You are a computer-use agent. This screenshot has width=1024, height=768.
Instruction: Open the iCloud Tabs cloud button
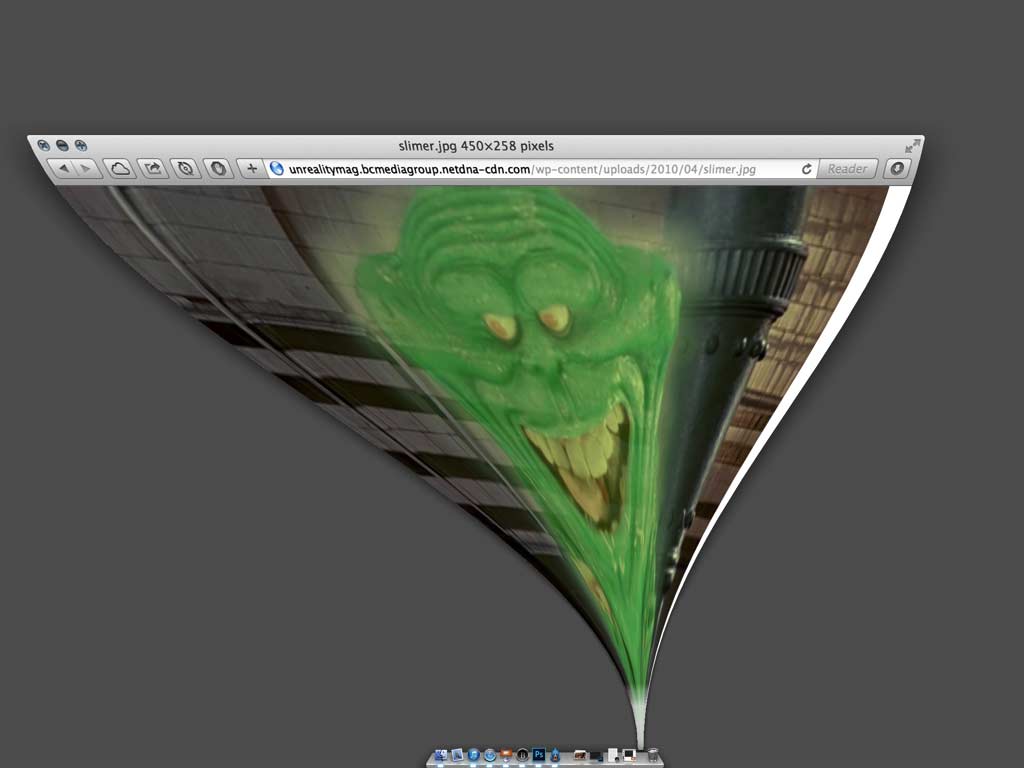click(x=120, y=168)
